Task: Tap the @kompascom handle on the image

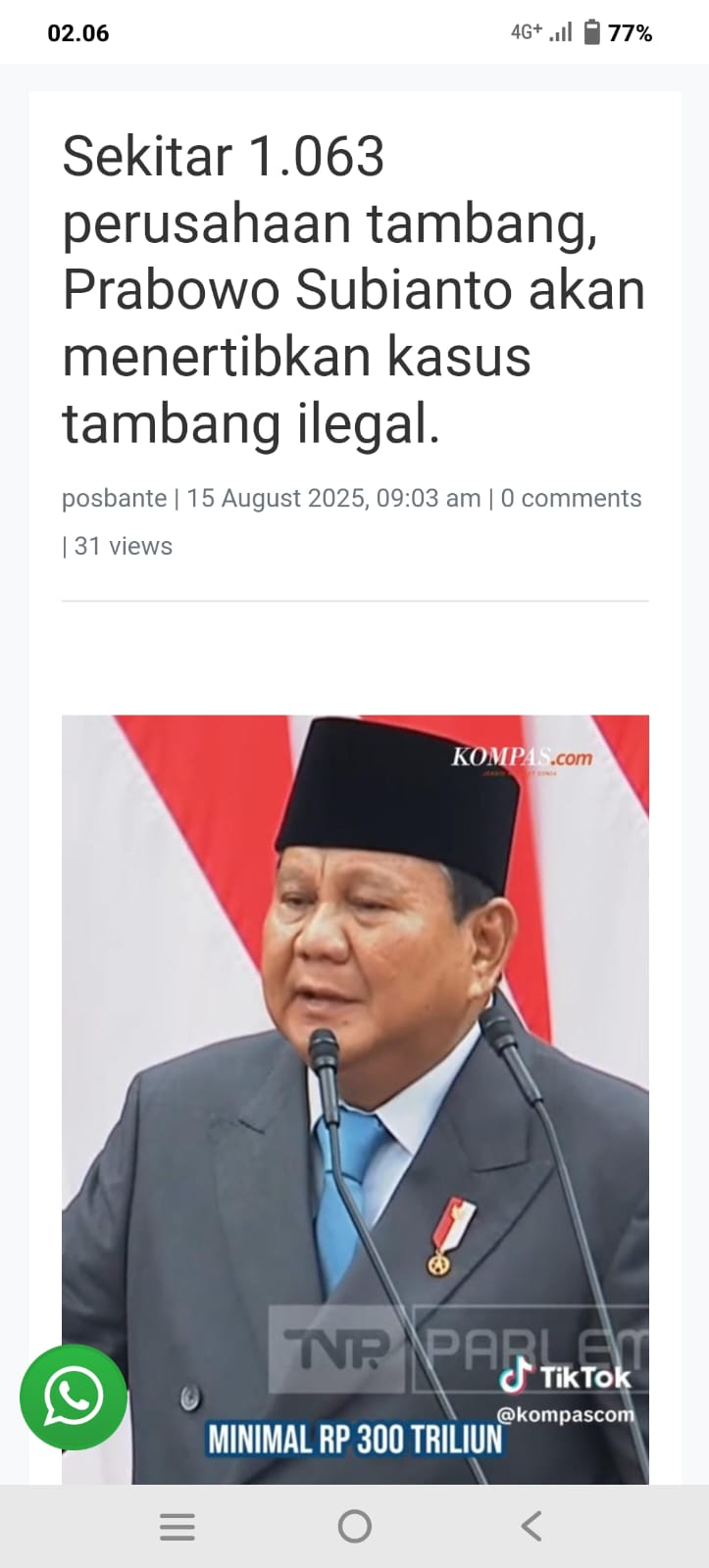Action: [x=565, y=1414]
